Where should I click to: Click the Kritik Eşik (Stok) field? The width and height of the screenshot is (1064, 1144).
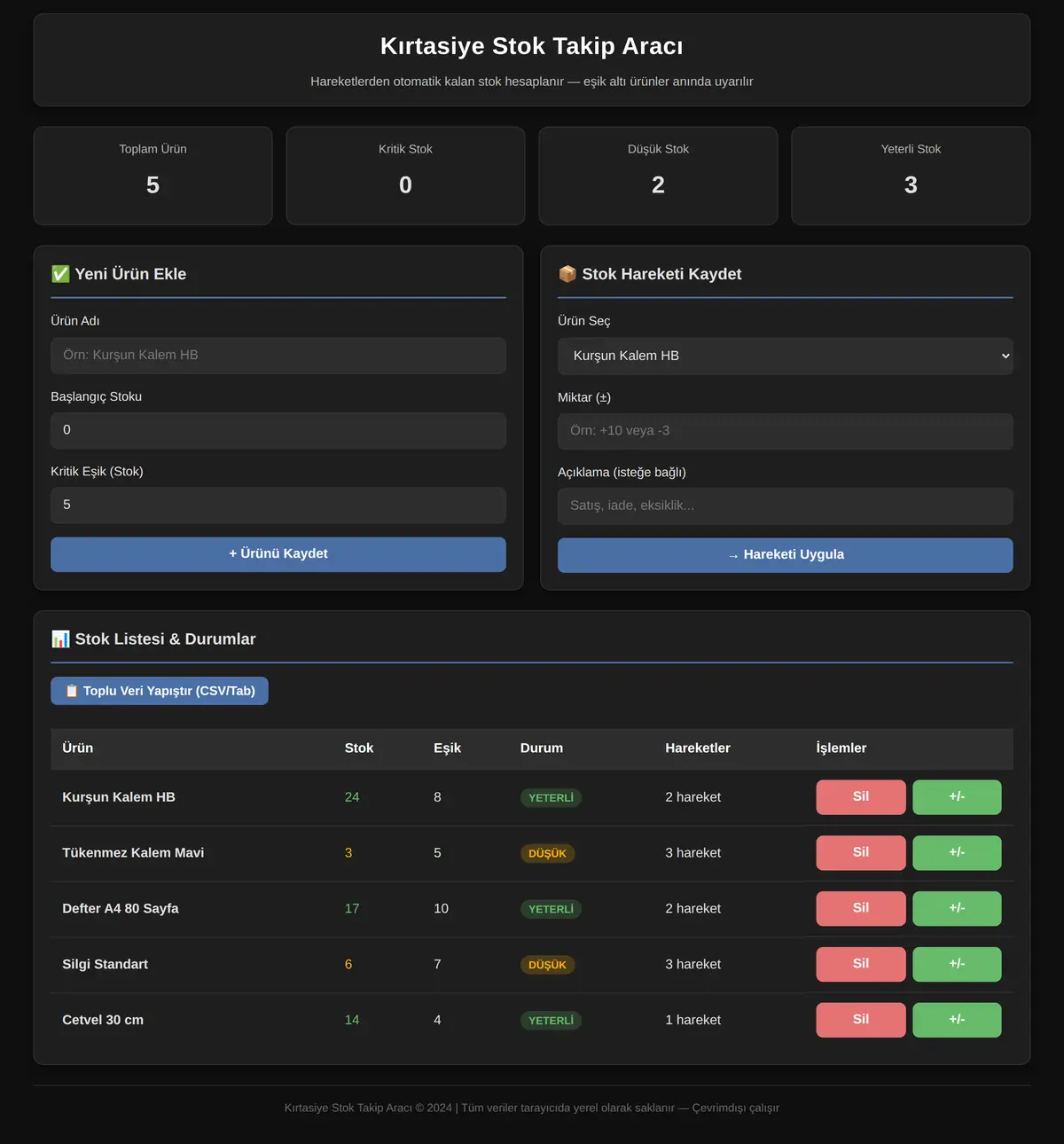click(x=278, y=505)
